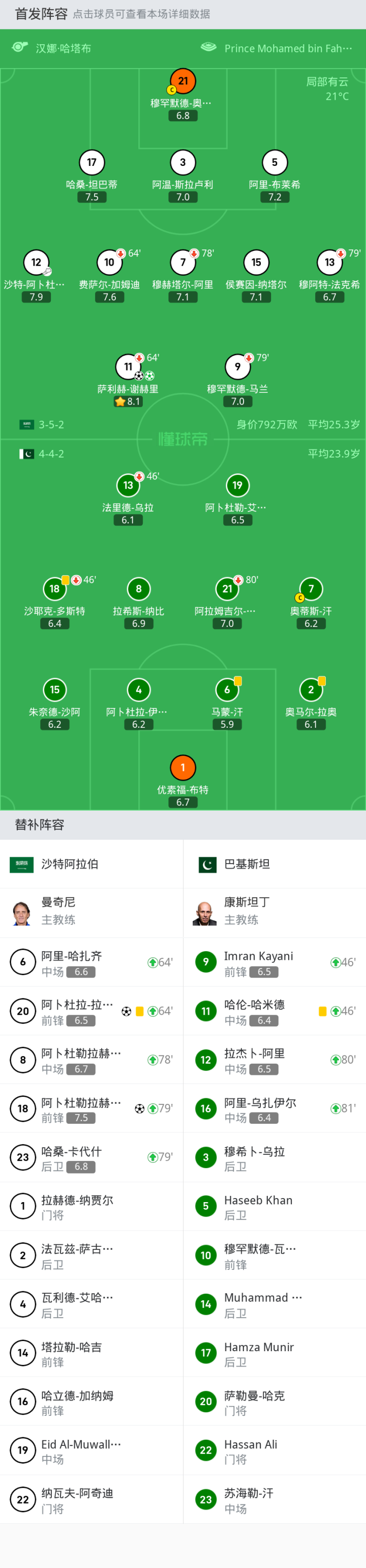The height and width of the screenshot is (1568, 366).
Task: Click number 12 player with assist icon
Action: [x=36, y=263]
